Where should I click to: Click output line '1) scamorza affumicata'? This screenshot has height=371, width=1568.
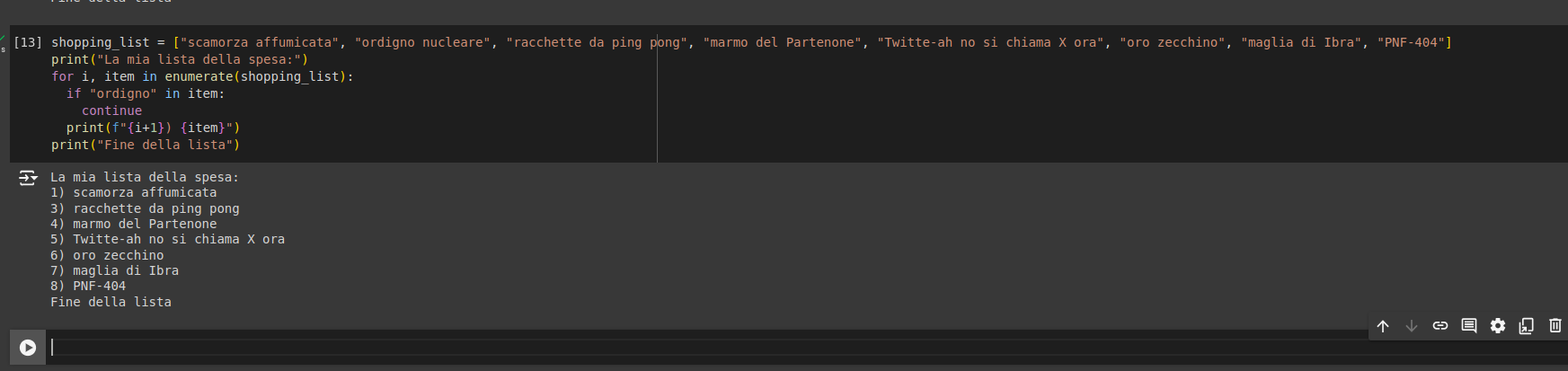coord(133,192)
